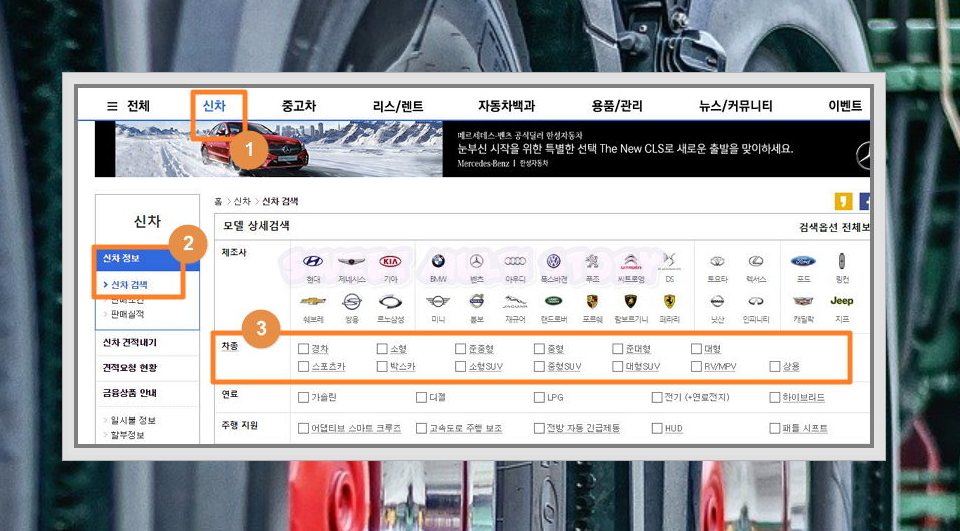The image size is (960, 531).
Task: Select the Peugeot (푸조) logo
Action: pos(592,262)
